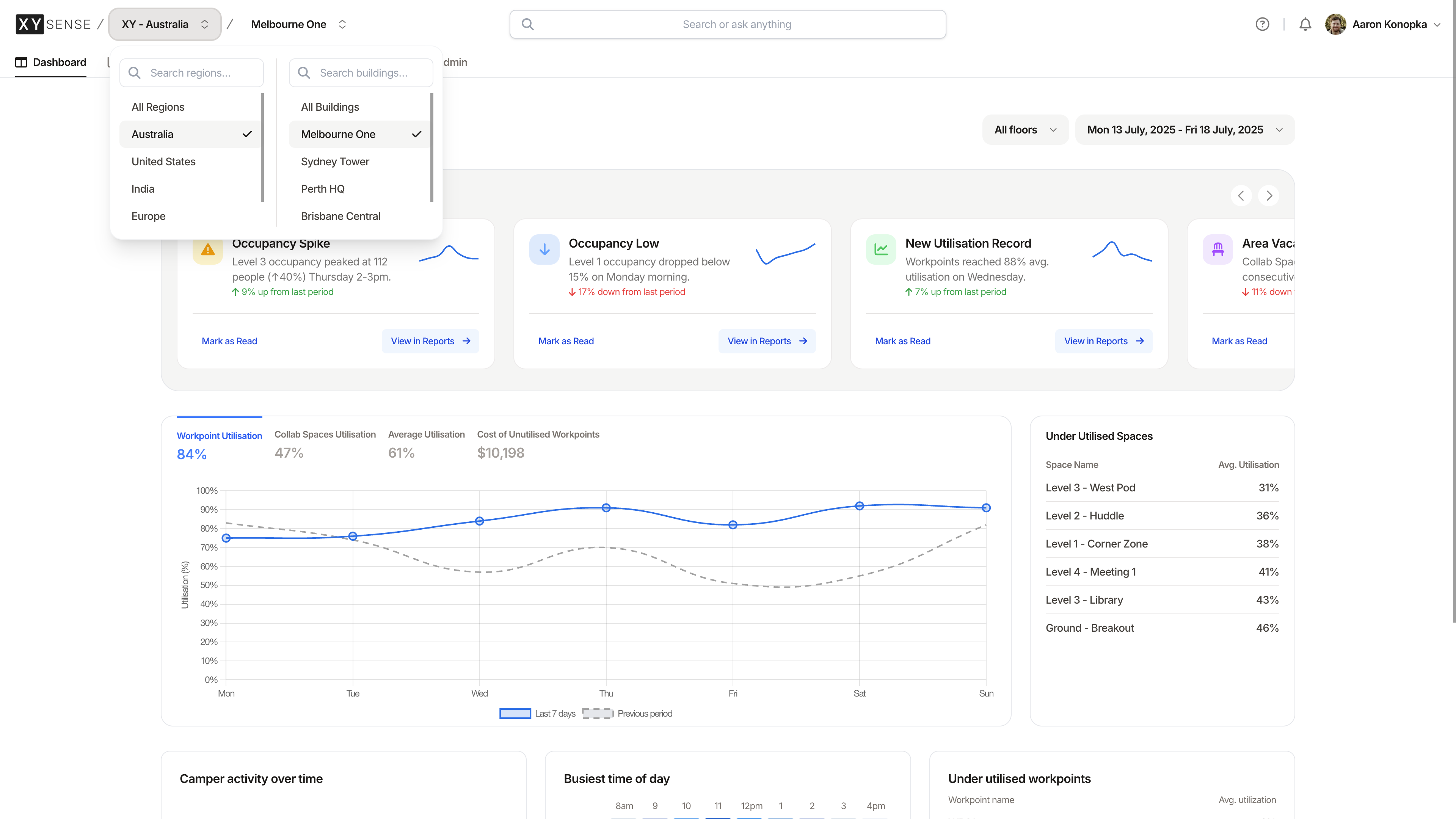
Task: Click the XY Sense logo
Action: 53,24
